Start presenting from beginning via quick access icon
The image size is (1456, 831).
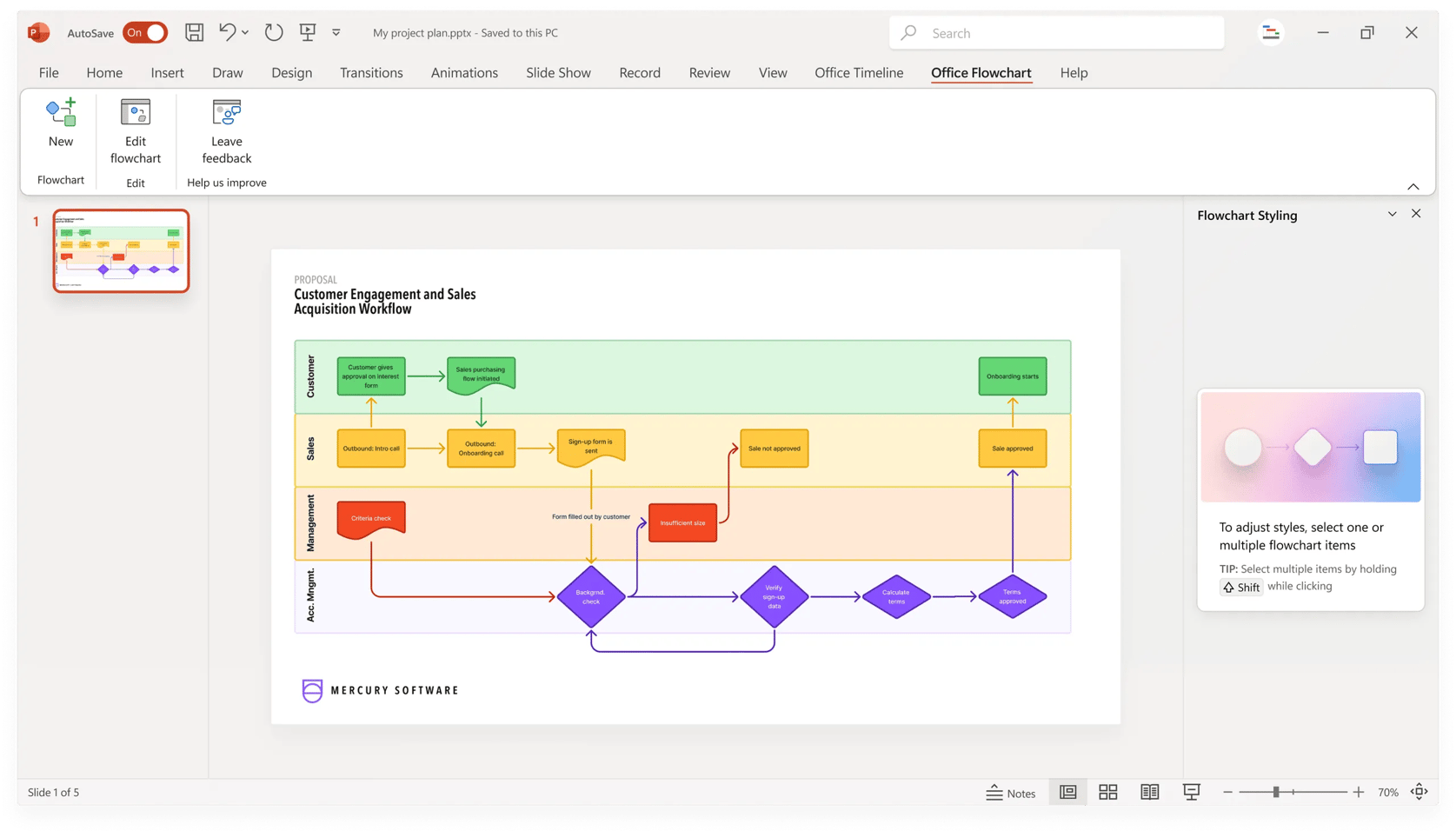(x=308, y=32)
